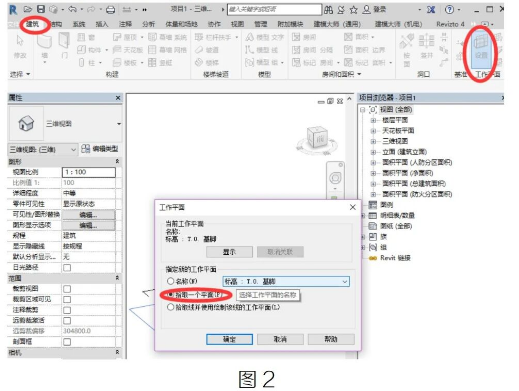519x391 pixels.
Task: Click the 视图比例 1 : 100 field
Action: tap(89, 172)
